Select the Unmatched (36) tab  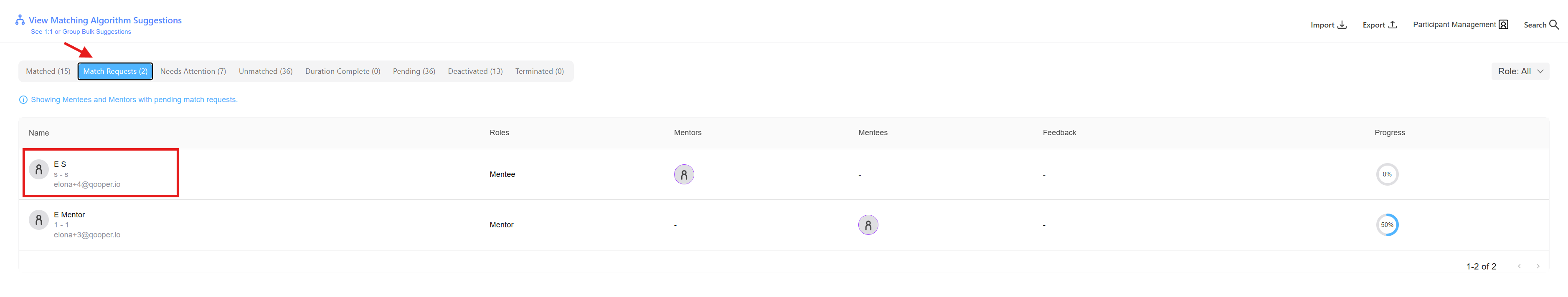(x=265, y=72)
